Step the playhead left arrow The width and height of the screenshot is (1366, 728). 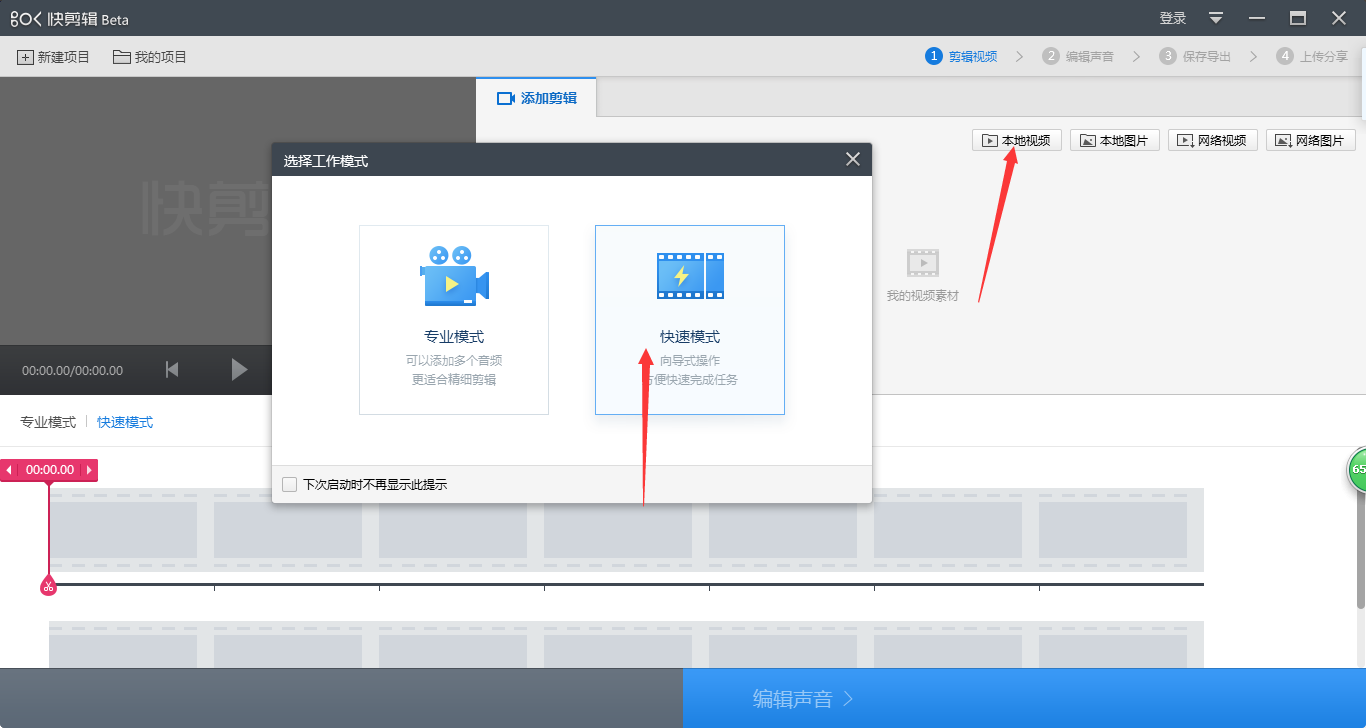tap(9, 470)
